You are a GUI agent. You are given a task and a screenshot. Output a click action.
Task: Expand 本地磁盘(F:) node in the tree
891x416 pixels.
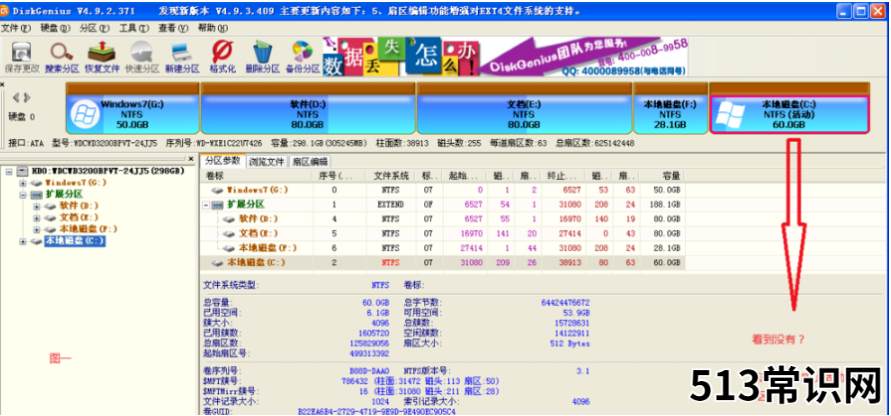point(38,230)
